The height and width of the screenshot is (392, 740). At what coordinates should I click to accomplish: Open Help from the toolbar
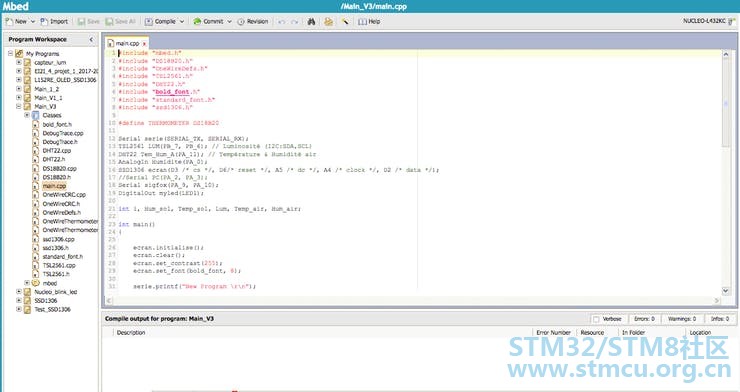pos(369,22)
